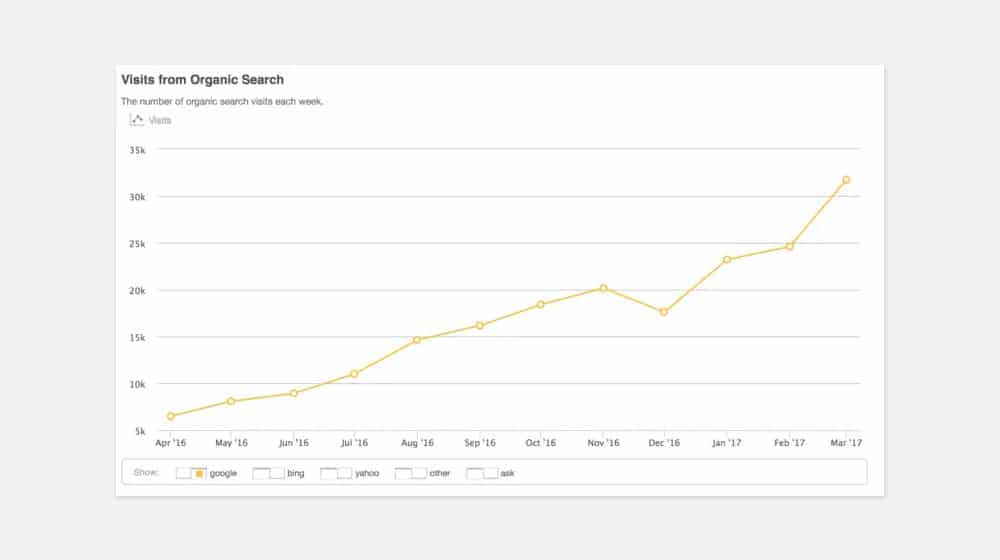Screen dimensions: 1000x560
Task: Click the Jul '16 data point marker
Action: click(354, 374)
